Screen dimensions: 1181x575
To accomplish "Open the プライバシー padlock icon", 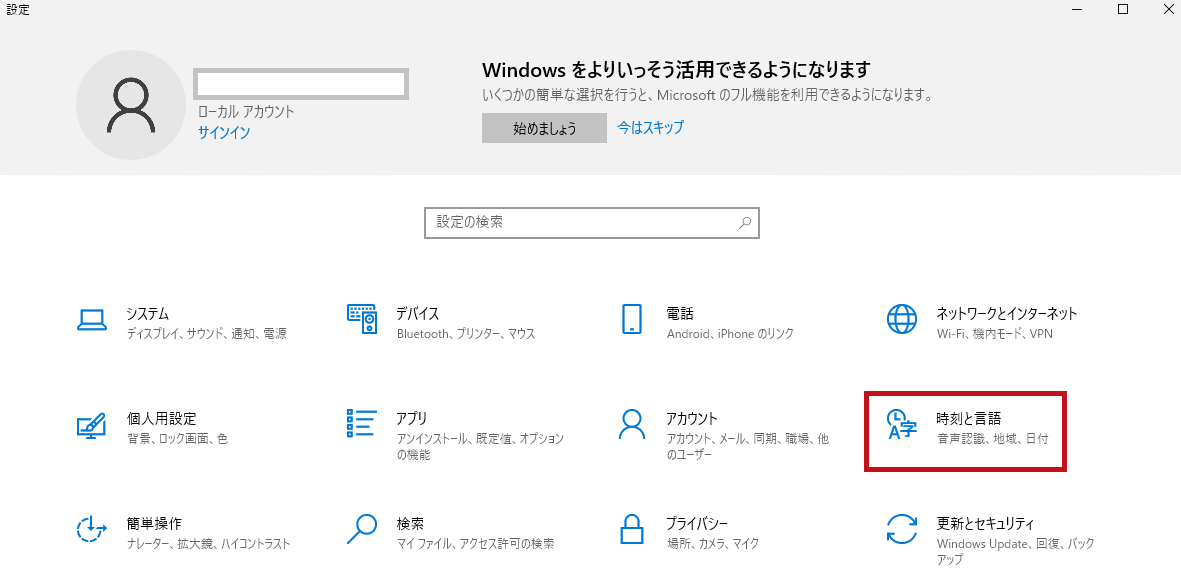I will coord(632,529).
